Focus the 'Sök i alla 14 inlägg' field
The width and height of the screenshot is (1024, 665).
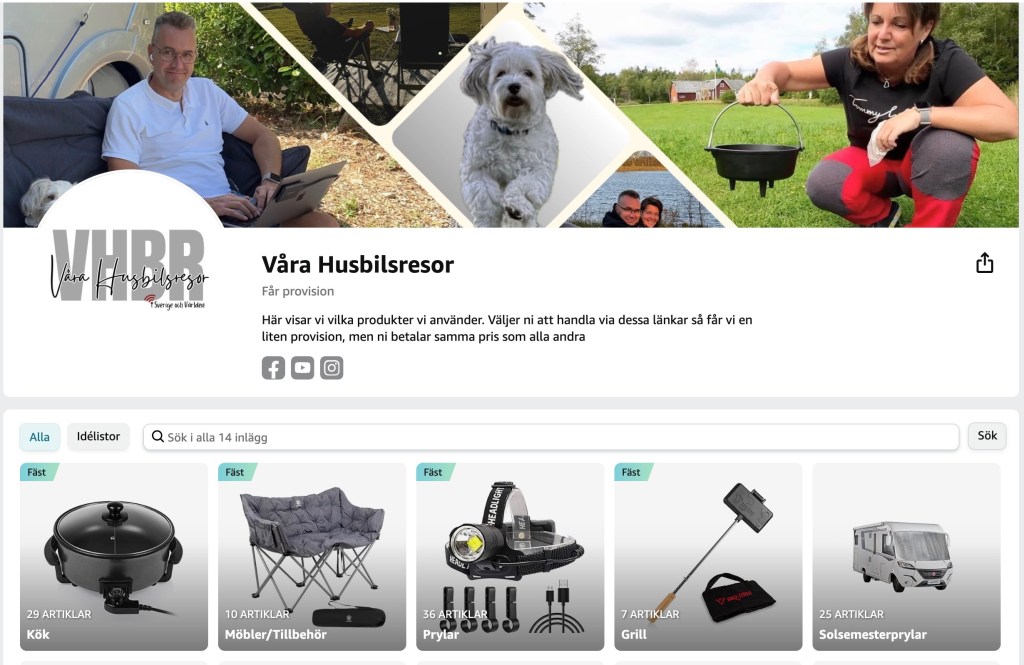coord(551,437)
